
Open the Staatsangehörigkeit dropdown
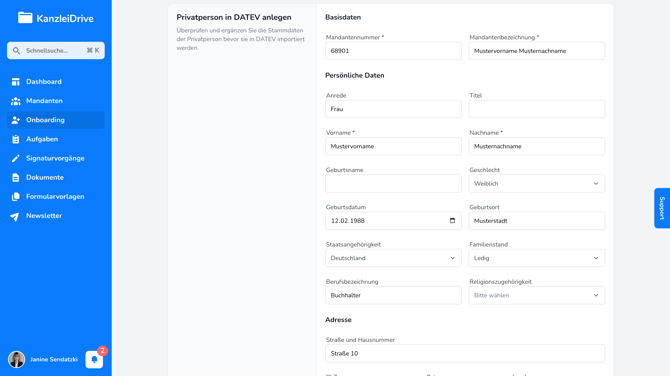click(393, 258)
